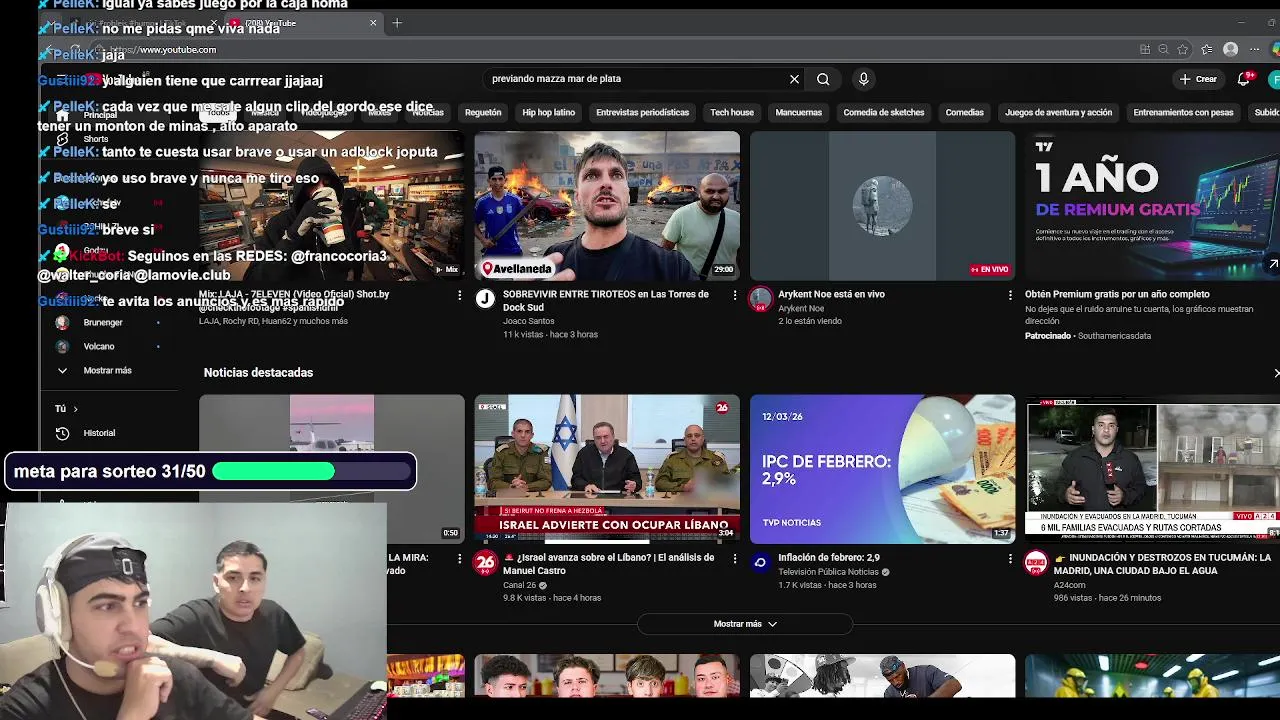Play the Mix LAJA 7ELEVEN thumbnail
The image size is (1280, 720).
331,205
